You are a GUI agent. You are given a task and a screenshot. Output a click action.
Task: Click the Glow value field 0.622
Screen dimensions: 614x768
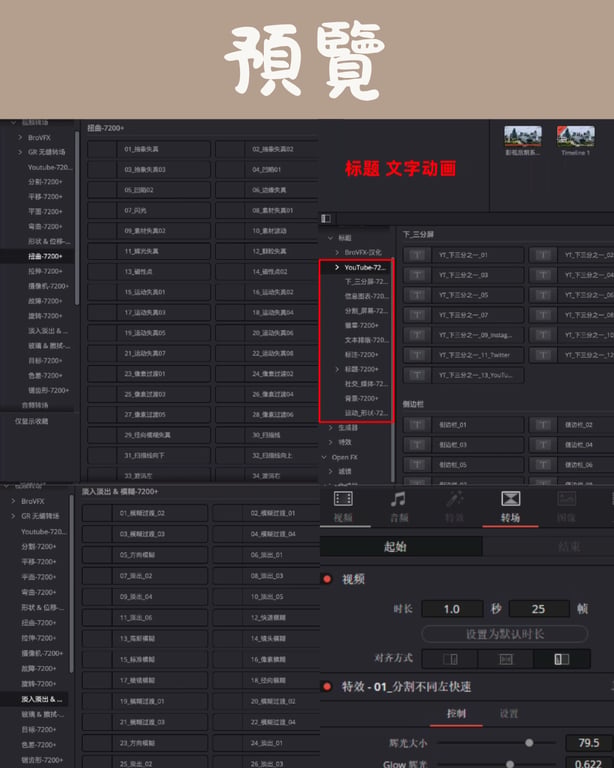tap(589, 764)
